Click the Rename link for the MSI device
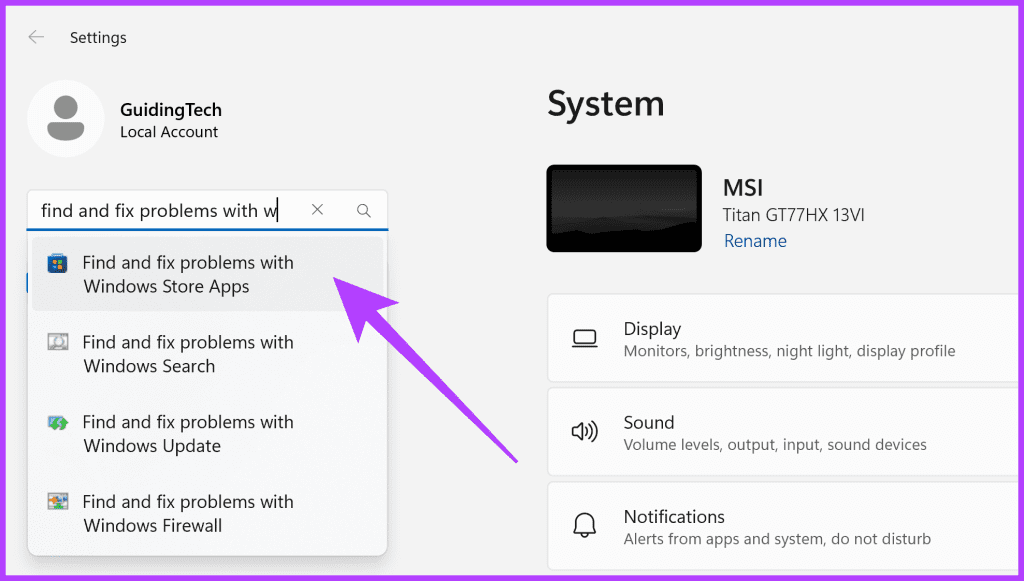The height and width of the screenshot is (581, 1024). click(x=755, y=241)
